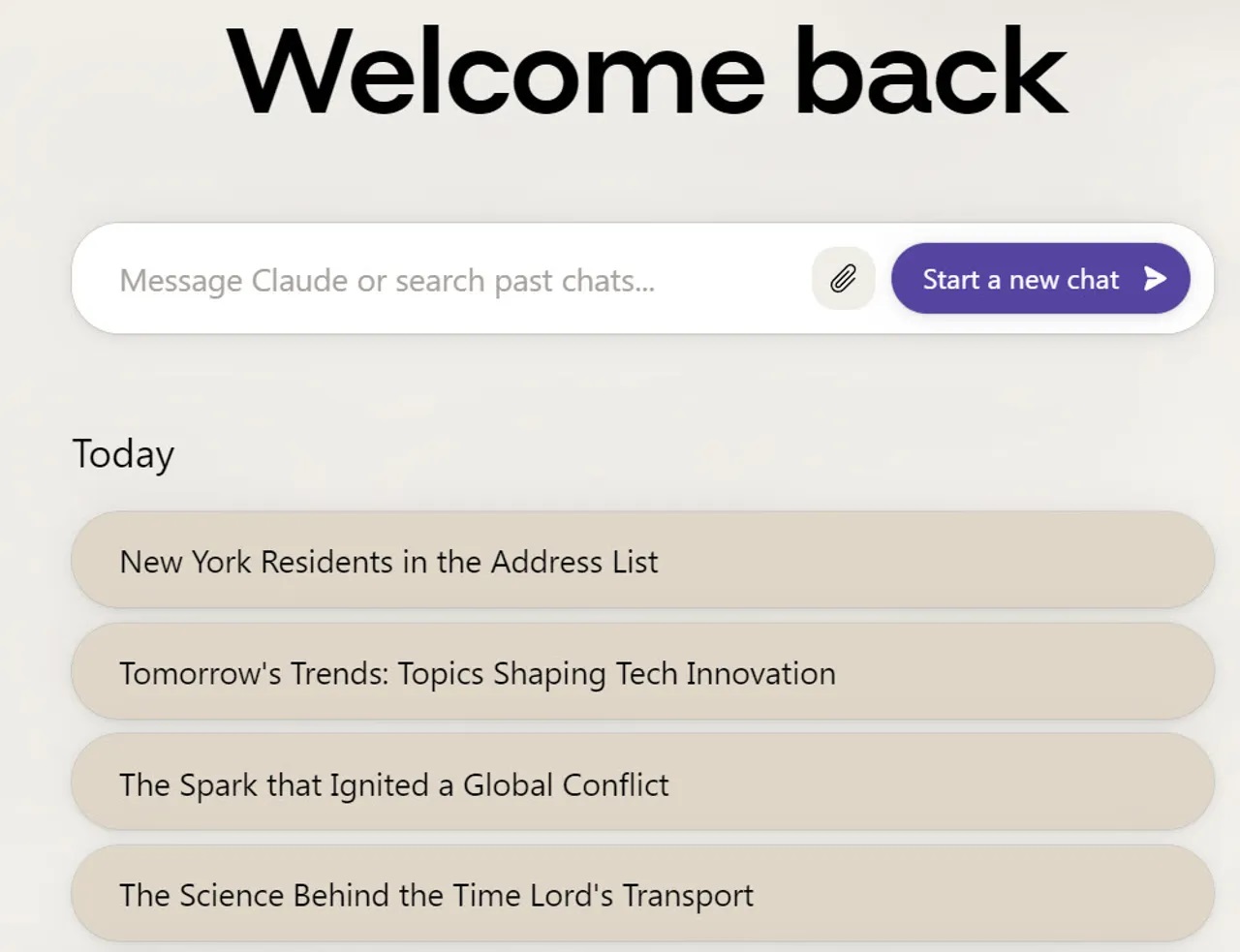1240x952 pixels.
Task: Start a new chat
Action: click(1040, 279)
